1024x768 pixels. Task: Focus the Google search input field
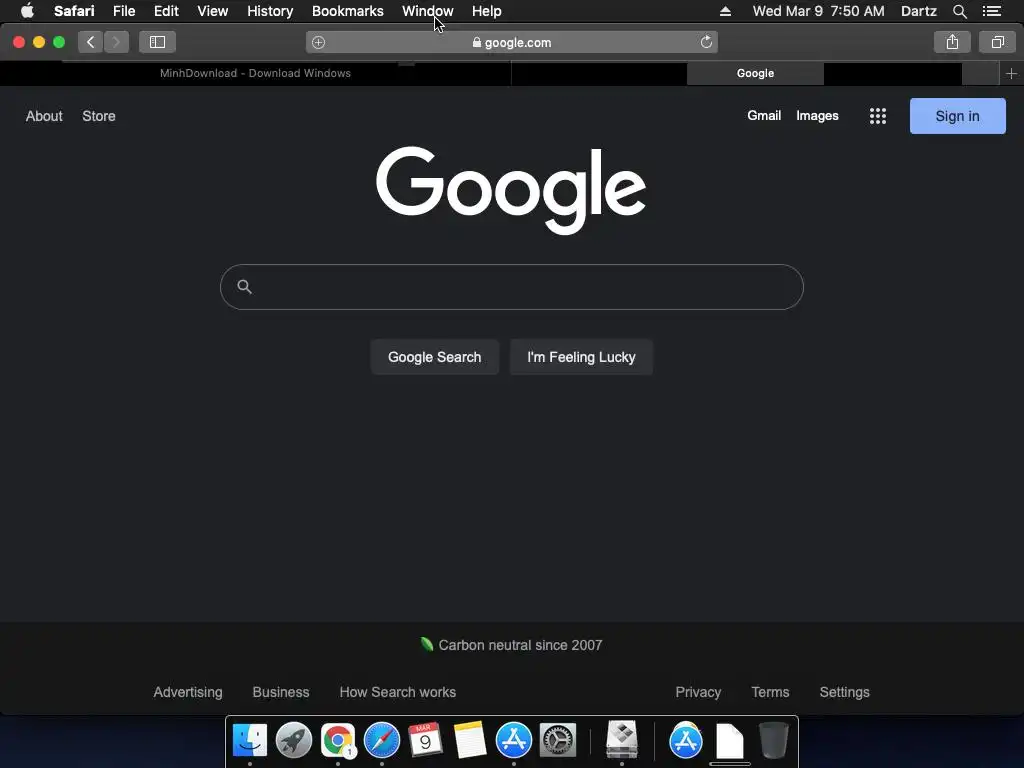point(512,287)
